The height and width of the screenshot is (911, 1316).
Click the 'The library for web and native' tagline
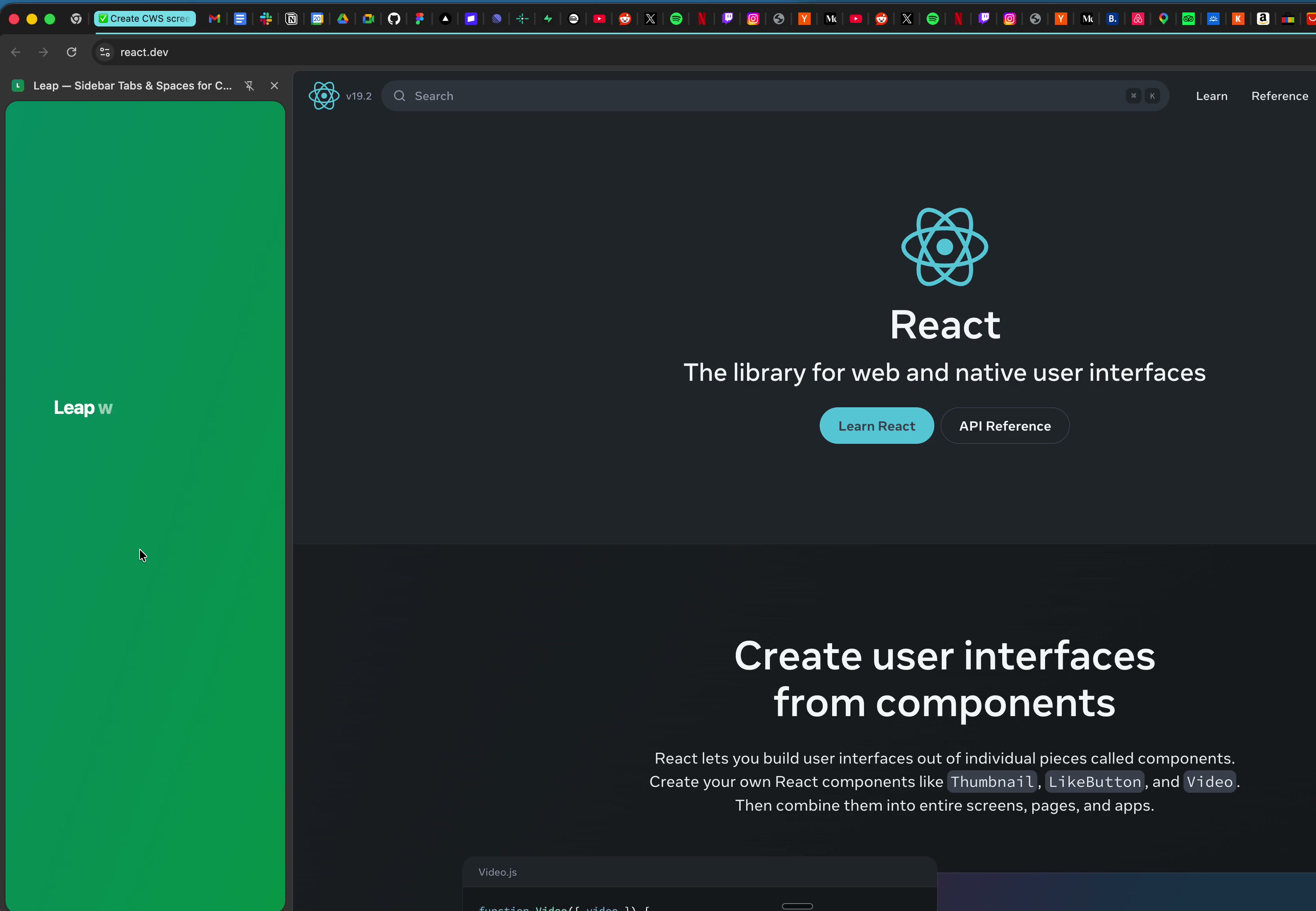tap(945, 372)
